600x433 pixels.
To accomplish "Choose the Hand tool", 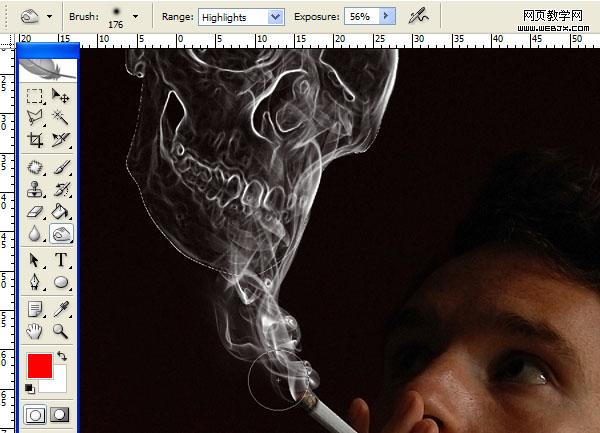I will (x=34, y=331).
